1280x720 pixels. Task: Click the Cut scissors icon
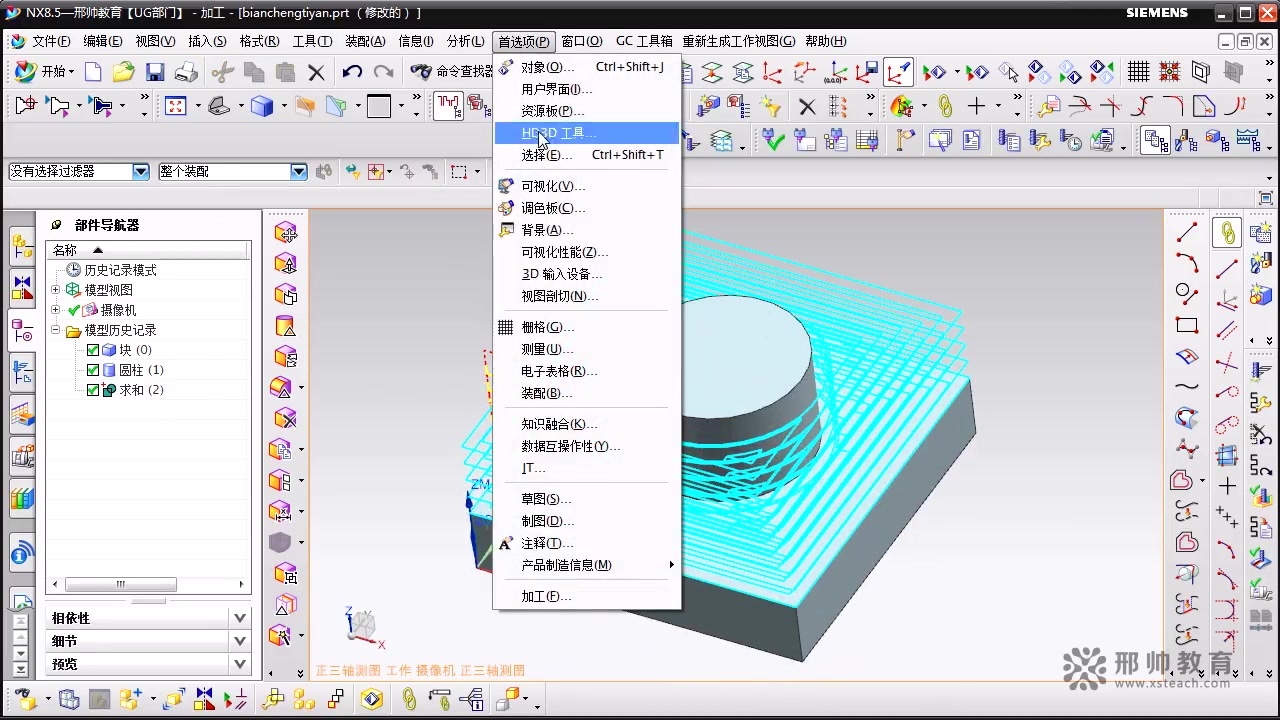coord(223,72)
